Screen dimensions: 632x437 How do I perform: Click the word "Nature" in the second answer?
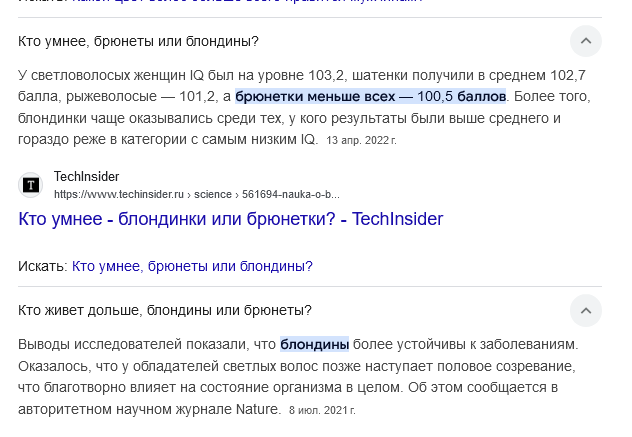257,409
